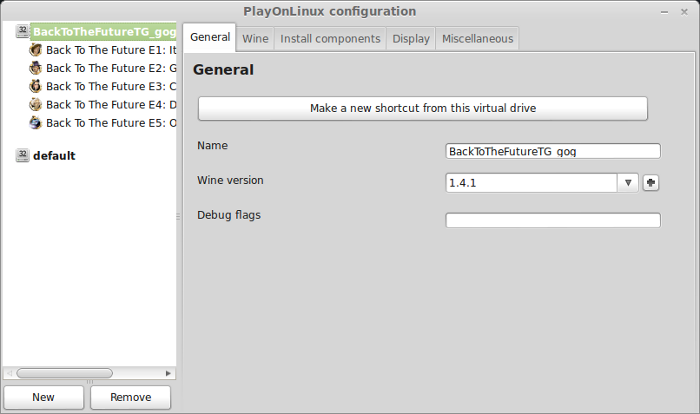Viewport: 700px width, 414px height.
Task: Click the right scroll arrow of drive list
Action: click(168, 373)
